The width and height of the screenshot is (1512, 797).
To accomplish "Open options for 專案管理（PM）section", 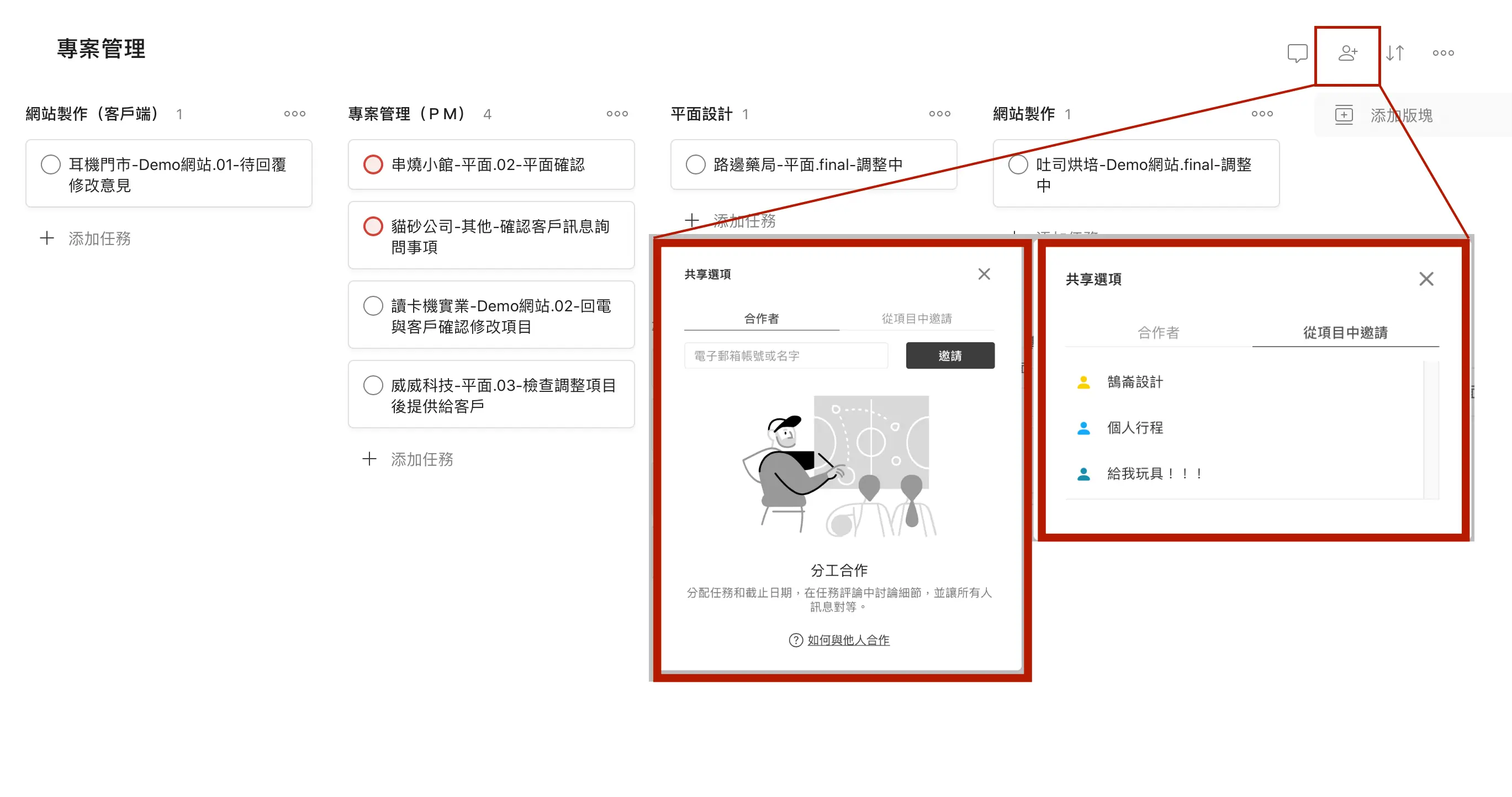I will pos(617,114).
